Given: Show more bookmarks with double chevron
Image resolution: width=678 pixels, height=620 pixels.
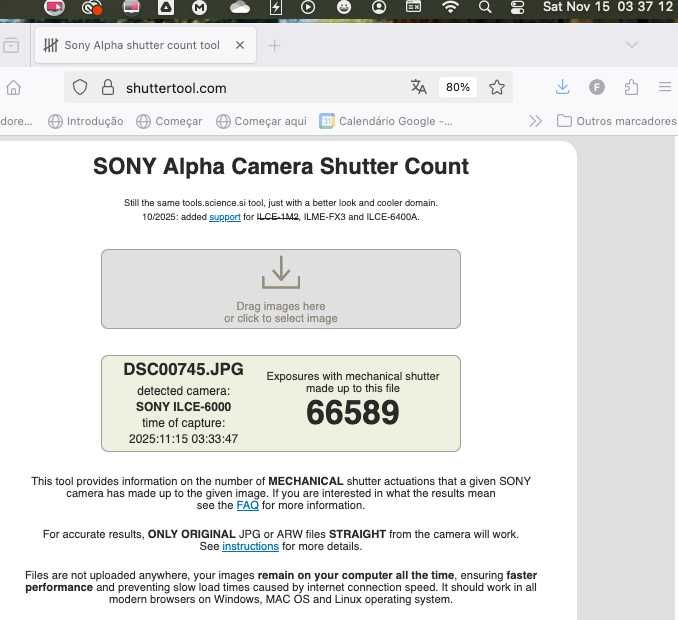Looking at the screenshot, I should pyautogui.click(x=535, y=121).
